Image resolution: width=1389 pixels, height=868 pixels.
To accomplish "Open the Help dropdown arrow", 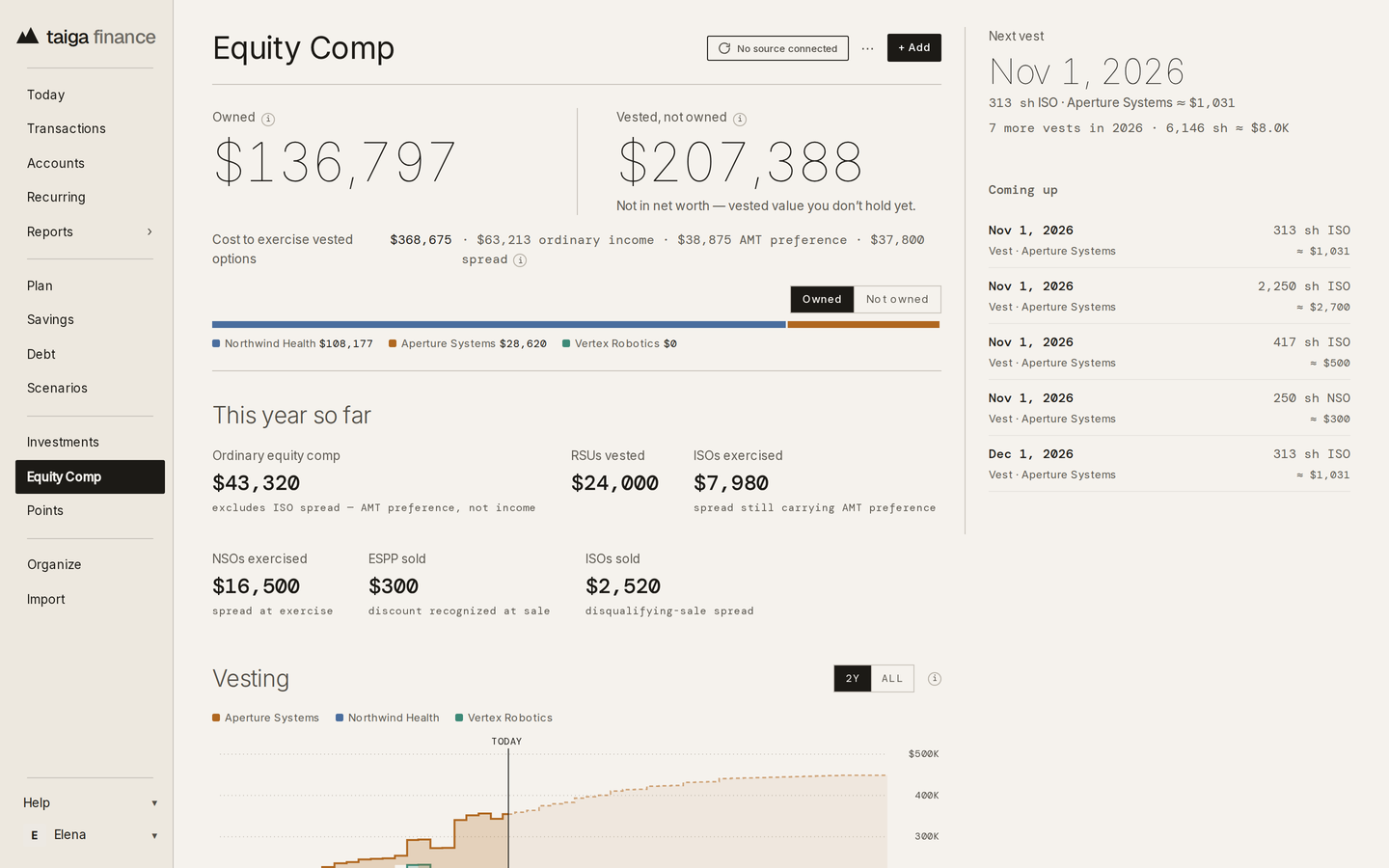I will click(154, 803).
